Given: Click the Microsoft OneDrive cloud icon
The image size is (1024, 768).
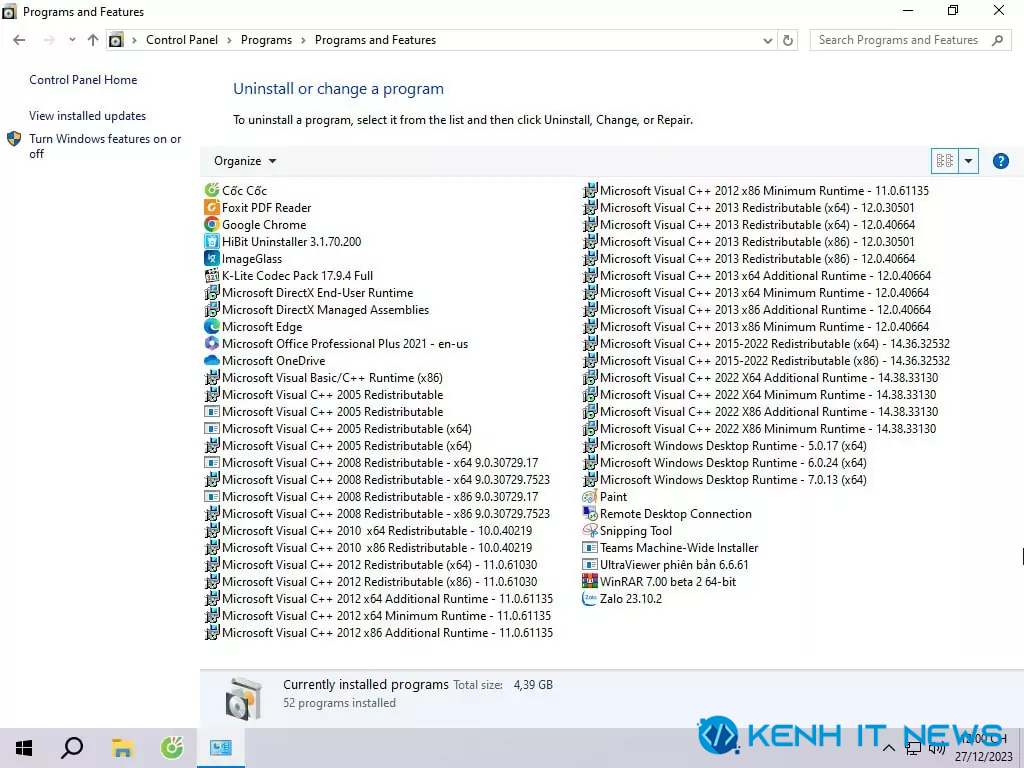Looking at the screenshot, I should tap(212, 360).
